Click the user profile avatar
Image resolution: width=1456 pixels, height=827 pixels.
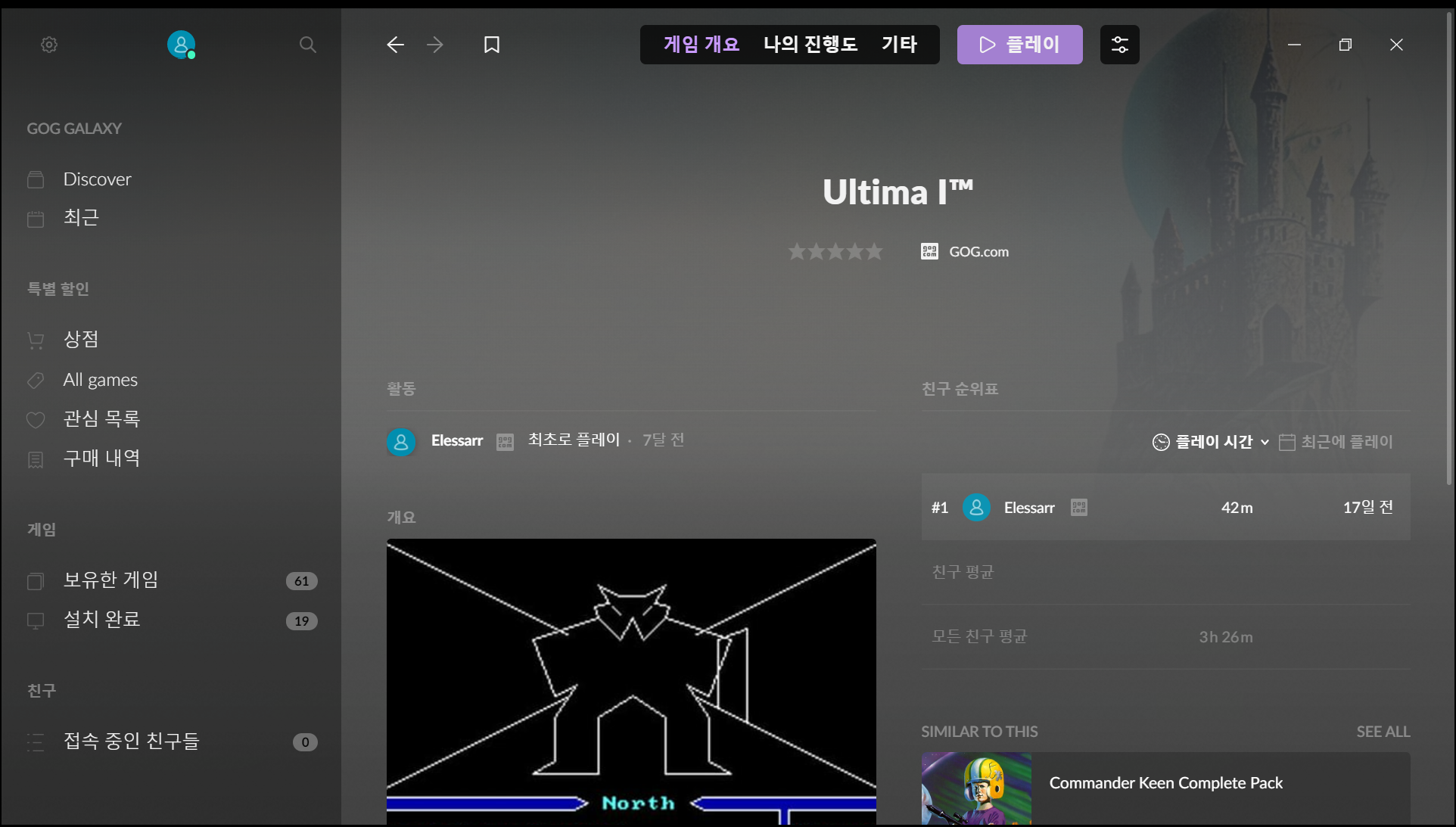tap(181, 45)
